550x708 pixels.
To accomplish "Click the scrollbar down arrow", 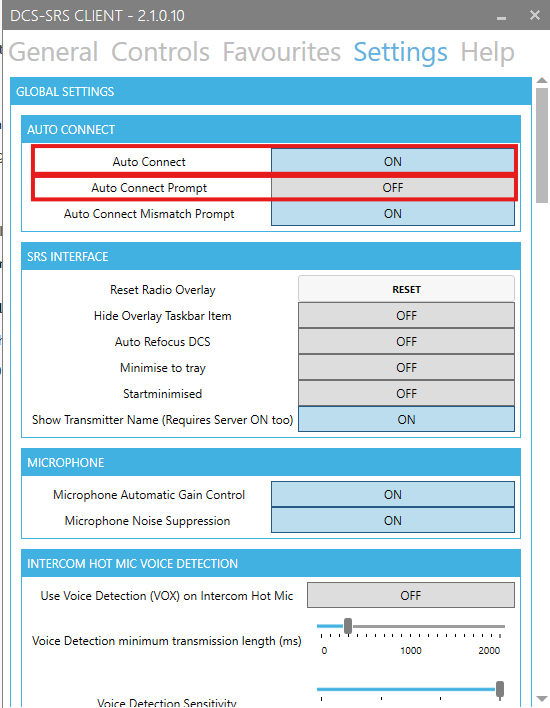I will [542, 699].
